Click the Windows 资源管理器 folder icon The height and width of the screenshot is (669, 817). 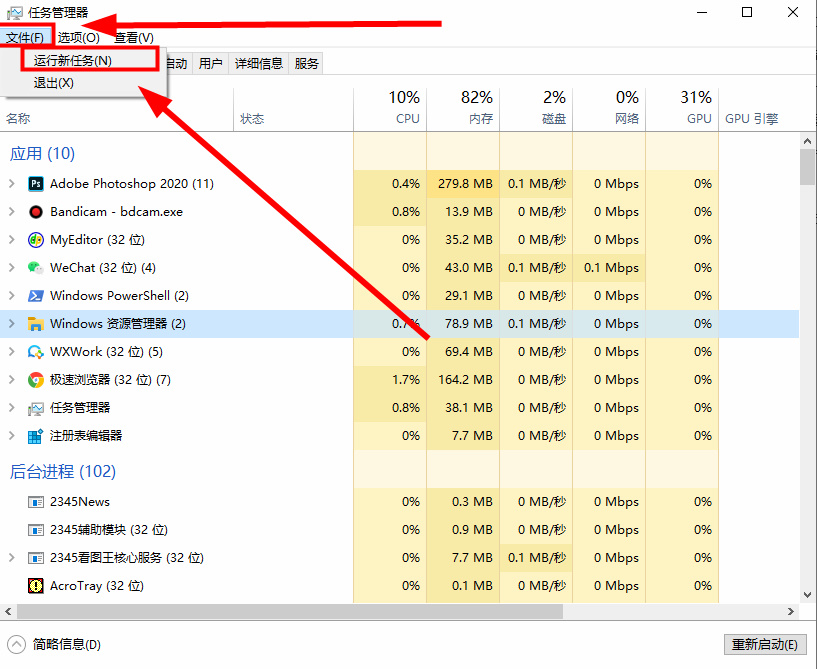pyautogui.click(x=34, y=323)
